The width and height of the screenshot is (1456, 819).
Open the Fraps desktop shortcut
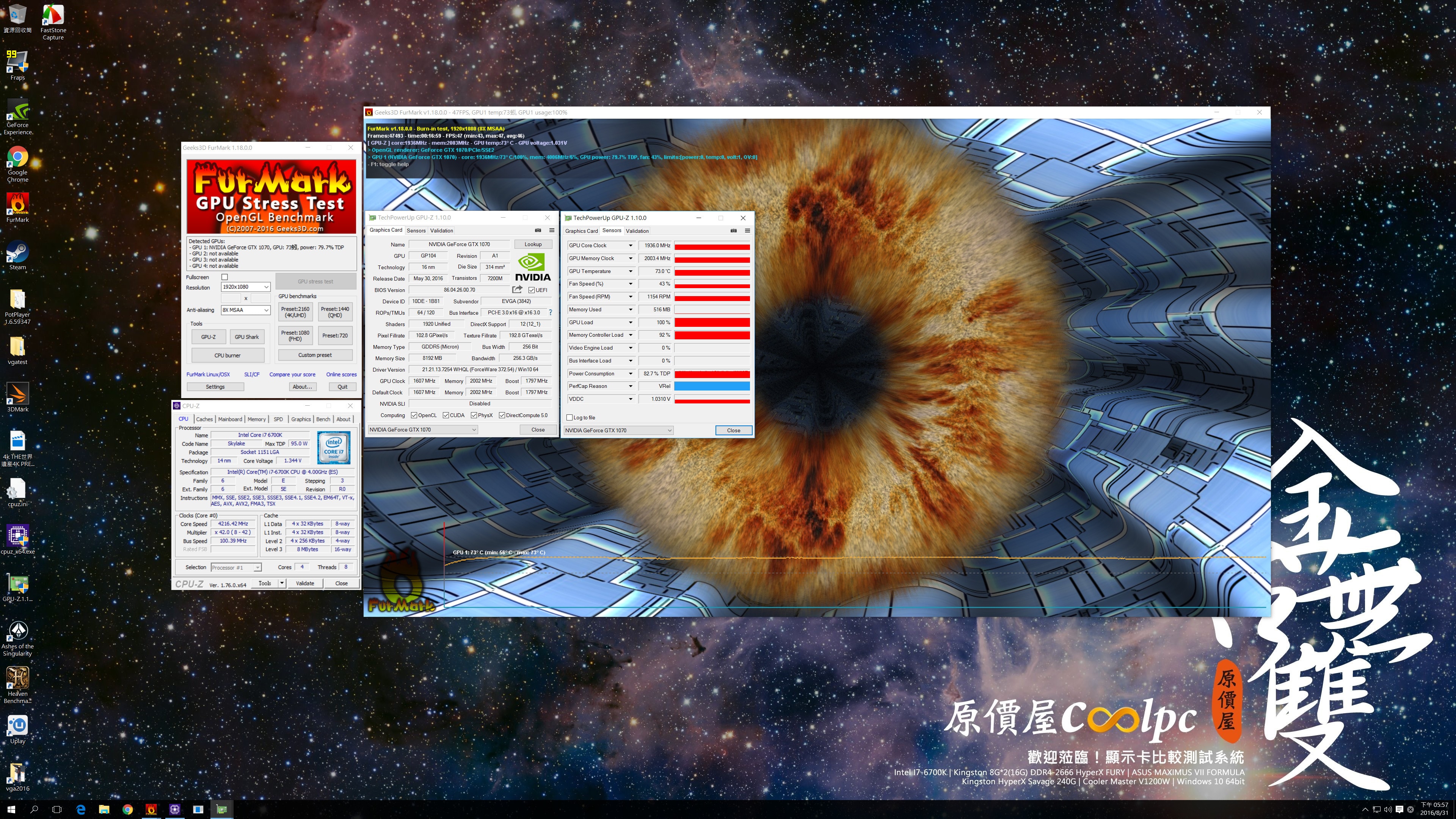click(17, 64)
